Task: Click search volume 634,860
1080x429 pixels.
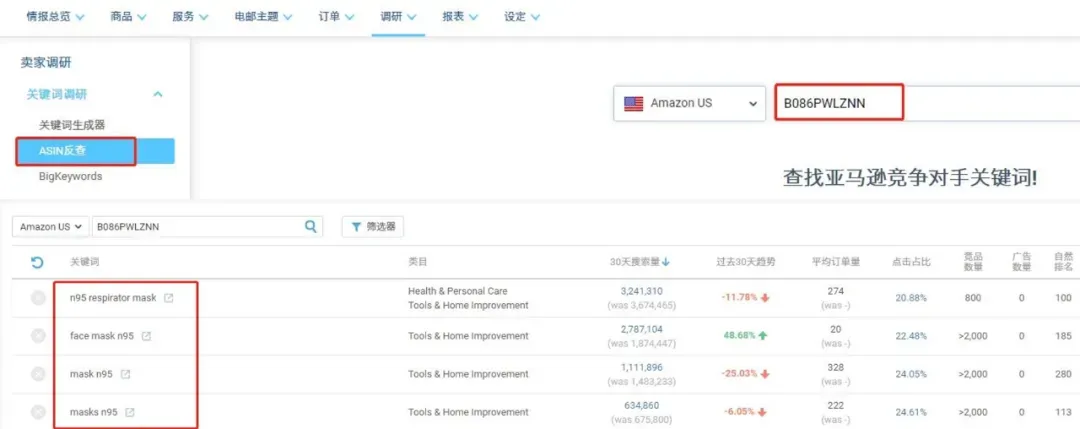Action: (x=641, y=405)
